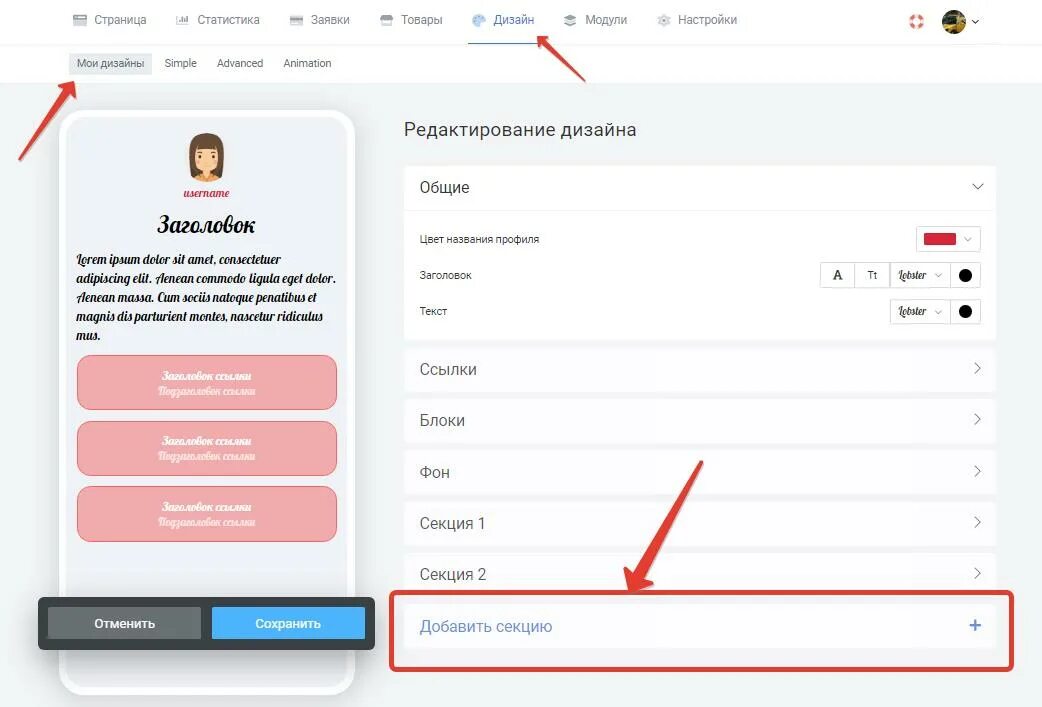Click the Отменить button
The height and width of the screenshot is (707, 1042).
pos(124,623)
